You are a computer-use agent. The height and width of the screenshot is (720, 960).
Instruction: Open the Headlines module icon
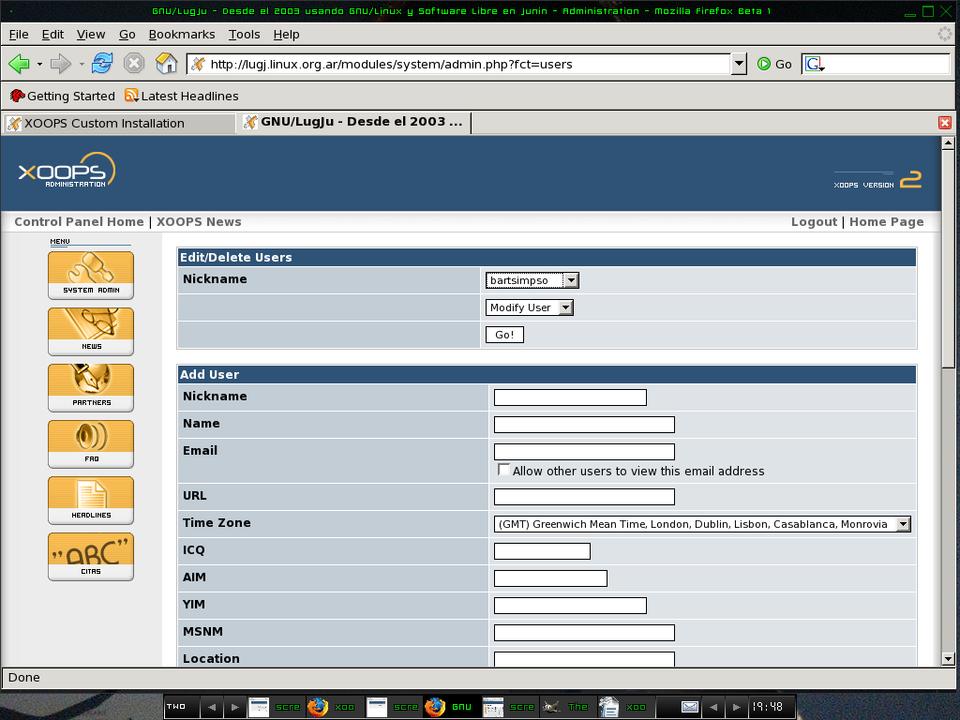coord(90,500)
